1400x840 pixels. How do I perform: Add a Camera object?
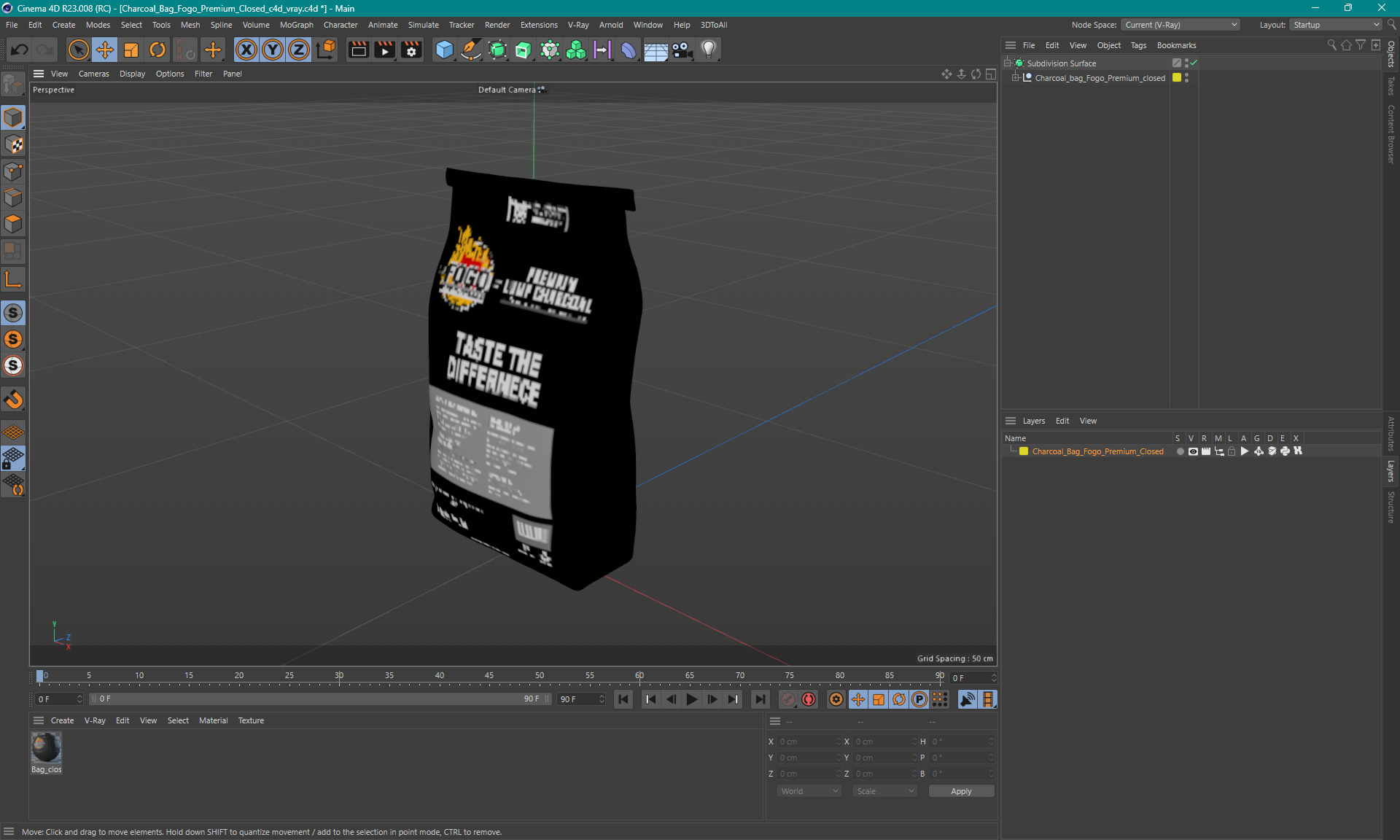click(x=682, y=50)
